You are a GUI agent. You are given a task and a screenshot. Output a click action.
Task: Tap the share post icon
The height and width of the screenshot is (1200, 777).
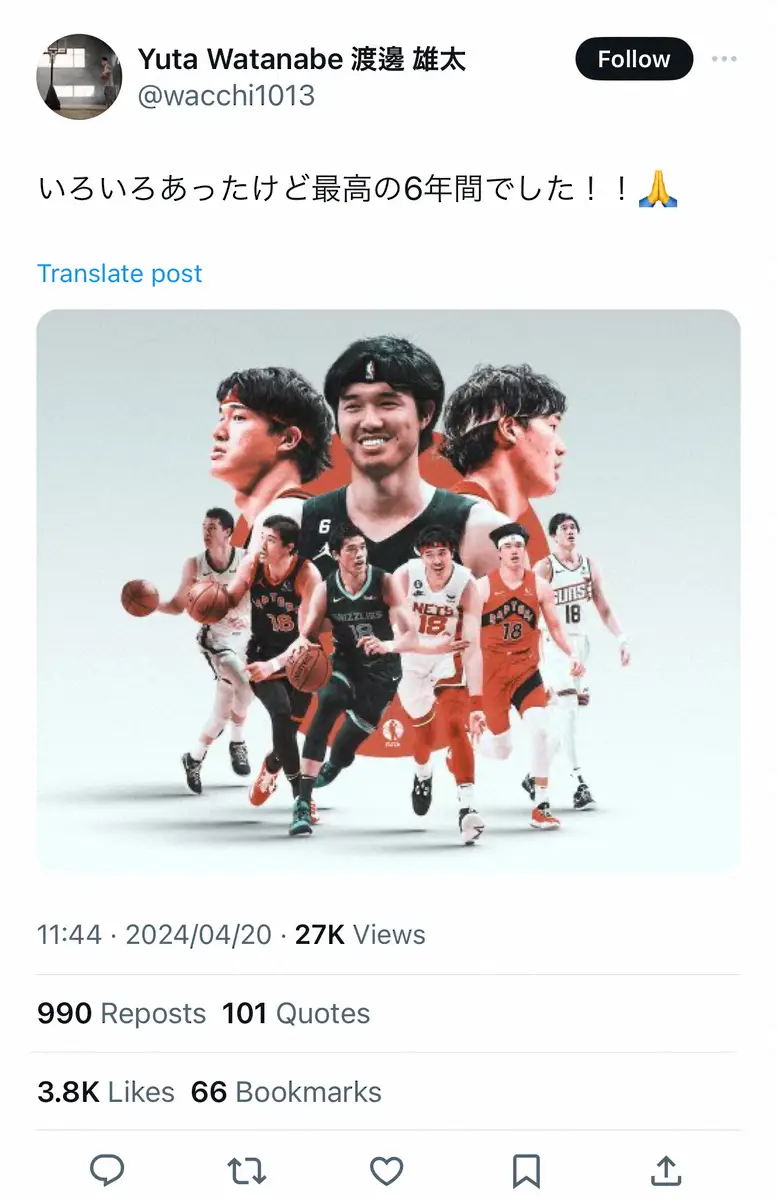666,1169
